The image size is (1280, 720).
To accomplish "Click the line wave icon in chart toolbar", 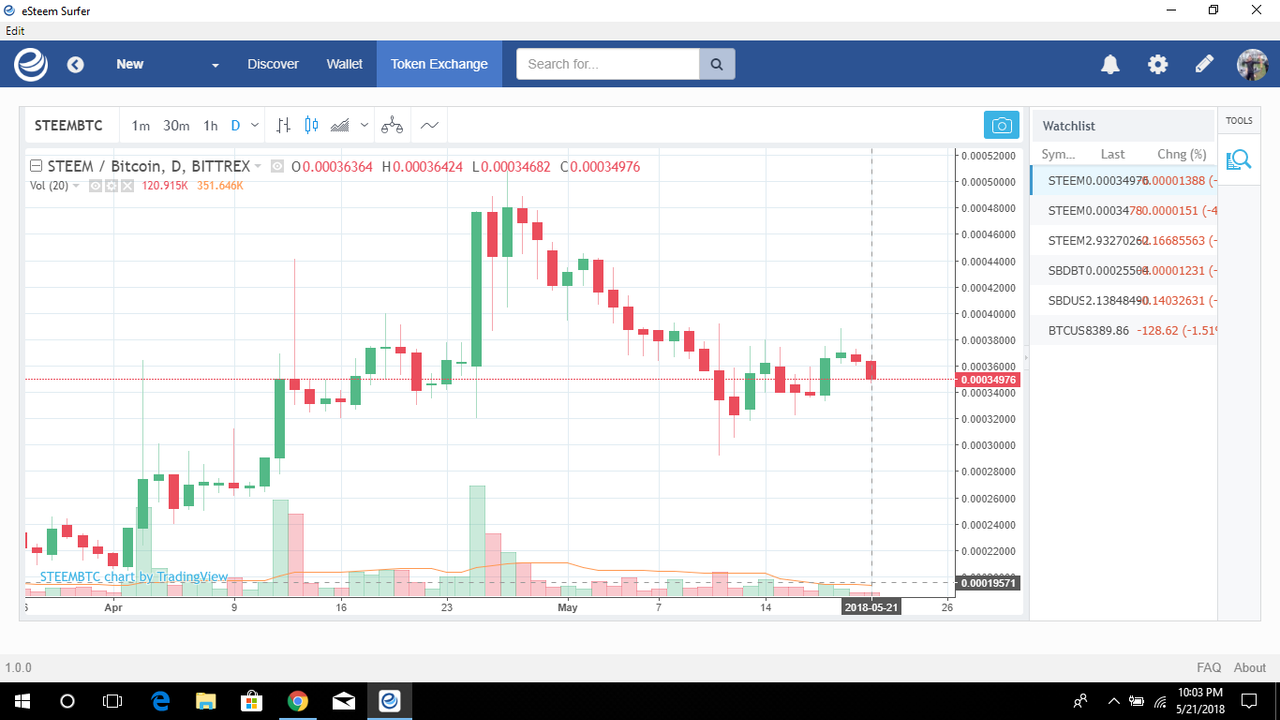I will tap(430, 126).
